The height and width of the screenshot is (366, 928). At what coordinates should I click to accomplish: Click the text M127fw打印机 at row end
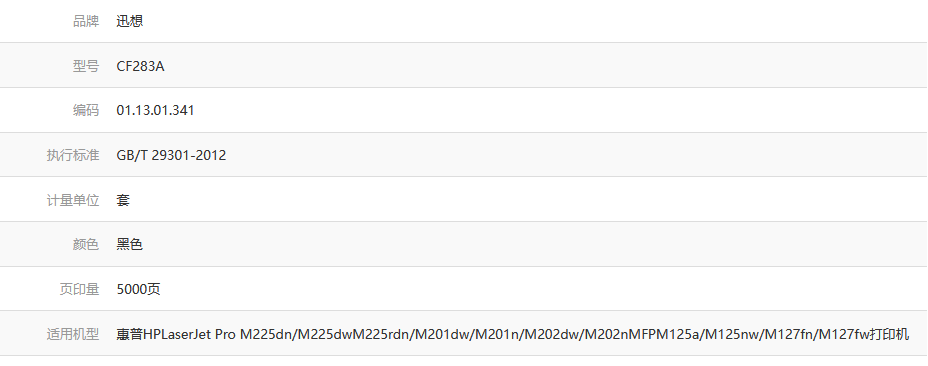pyautogui.click(x=864, y=334)
